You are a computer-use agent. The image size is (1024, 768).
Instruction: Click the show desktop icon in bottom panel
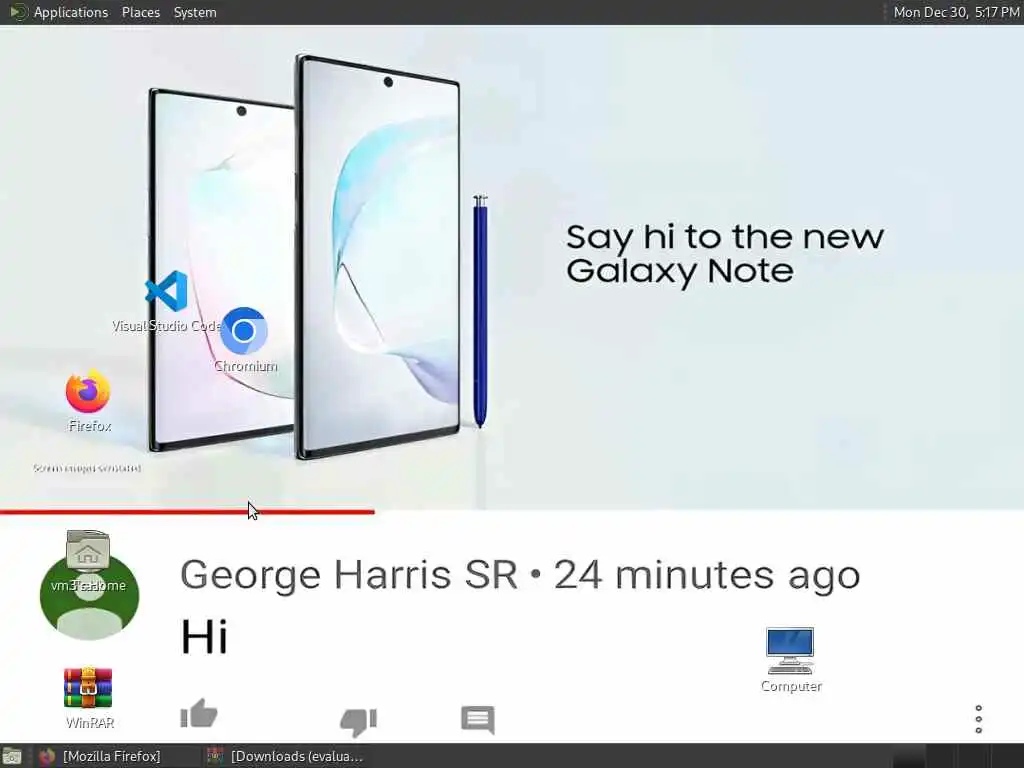(x=12, y=756)
